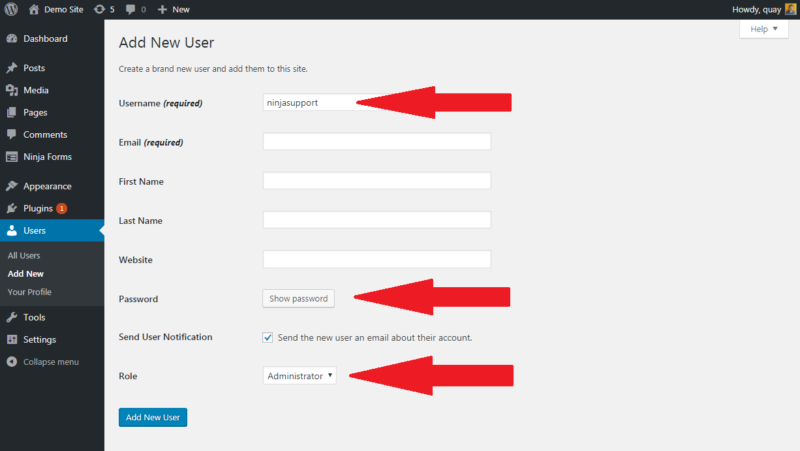The height and width of the screenshot is (451, 800).
Task: Click the Settings sliders icon
Action: 12,339
